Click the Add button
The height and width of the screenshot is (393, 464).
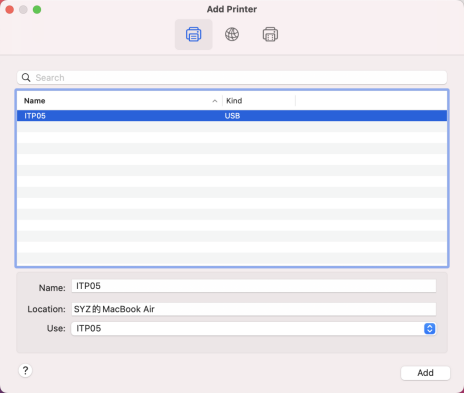(x=425, y=373)
